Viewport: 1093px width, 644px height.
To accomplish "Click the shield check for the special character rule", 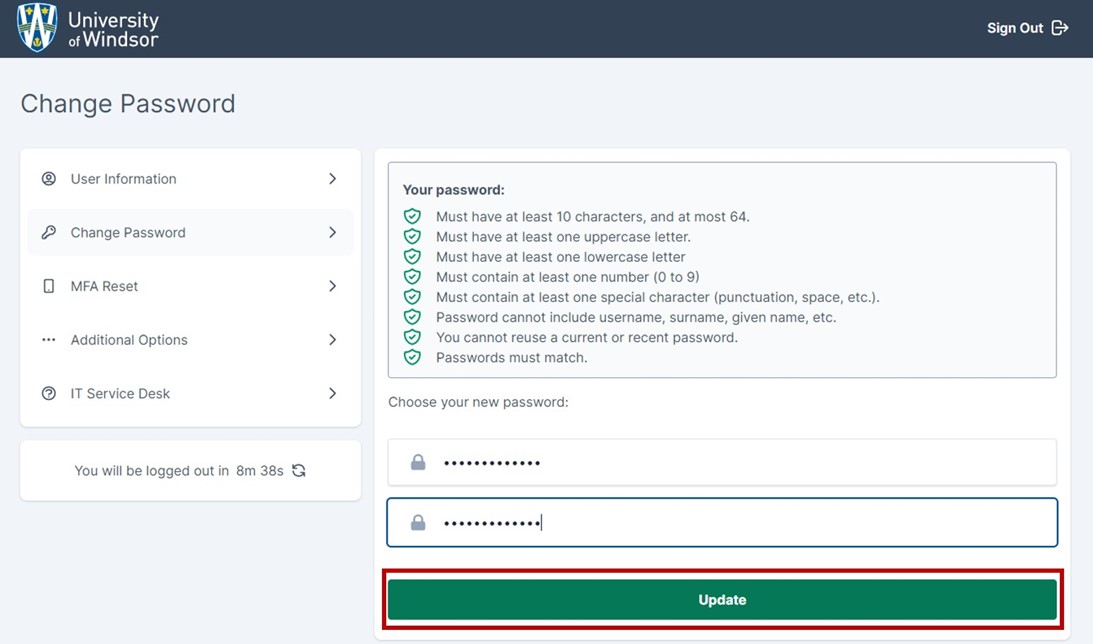I will [x=412, y=297].
